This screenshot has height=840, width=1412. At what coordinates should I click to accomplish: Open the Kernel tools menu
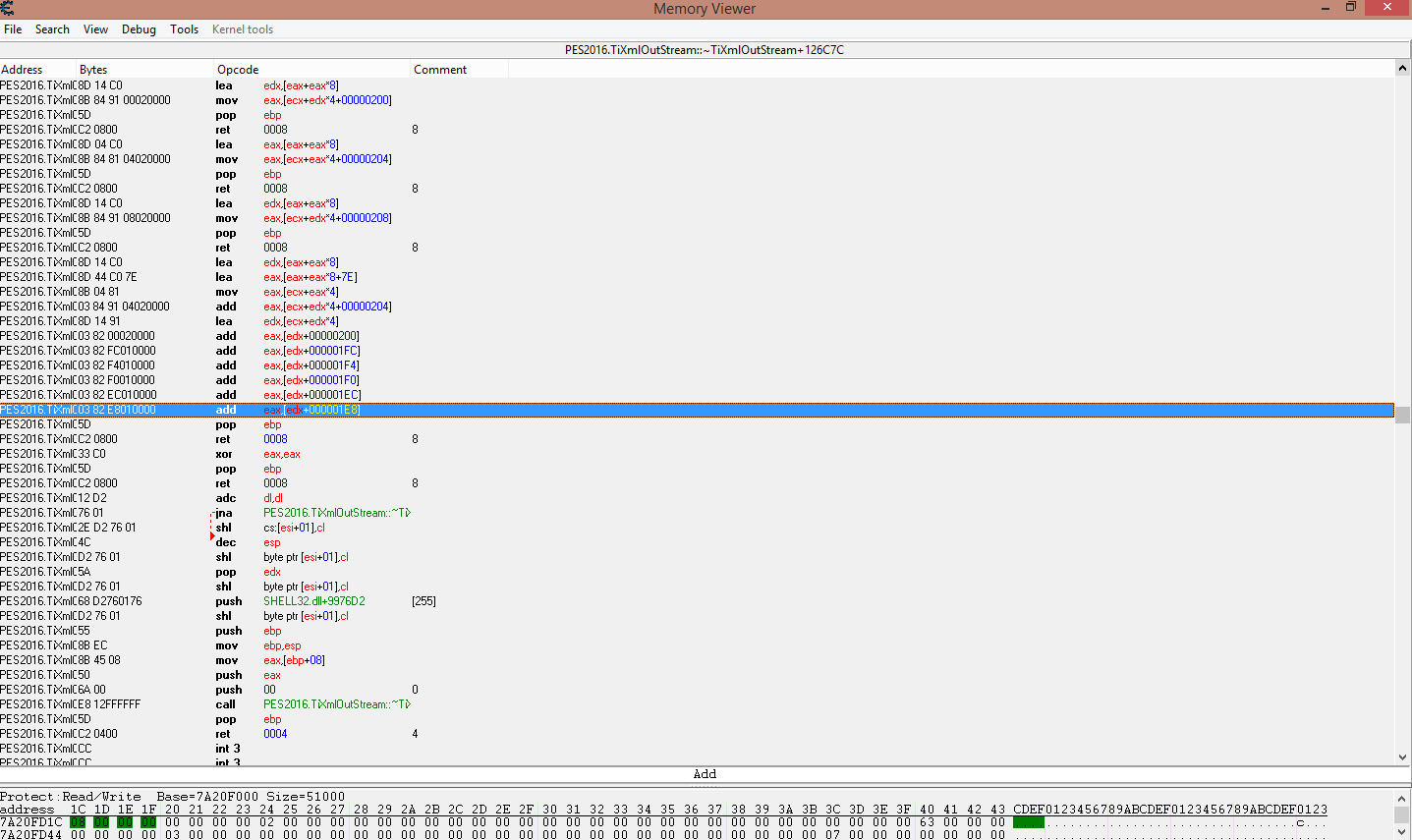242,29
